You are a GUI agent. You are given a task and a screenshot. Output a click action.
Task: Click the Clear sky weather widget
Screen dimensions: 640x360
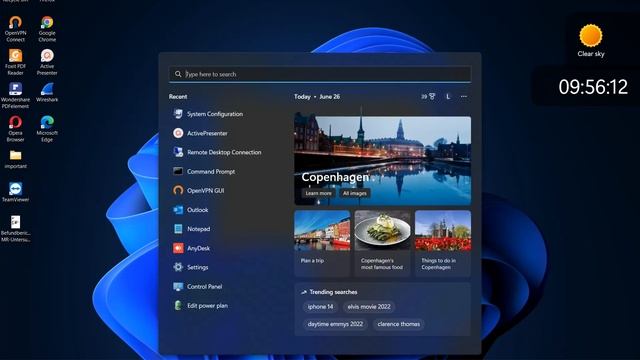591,40
